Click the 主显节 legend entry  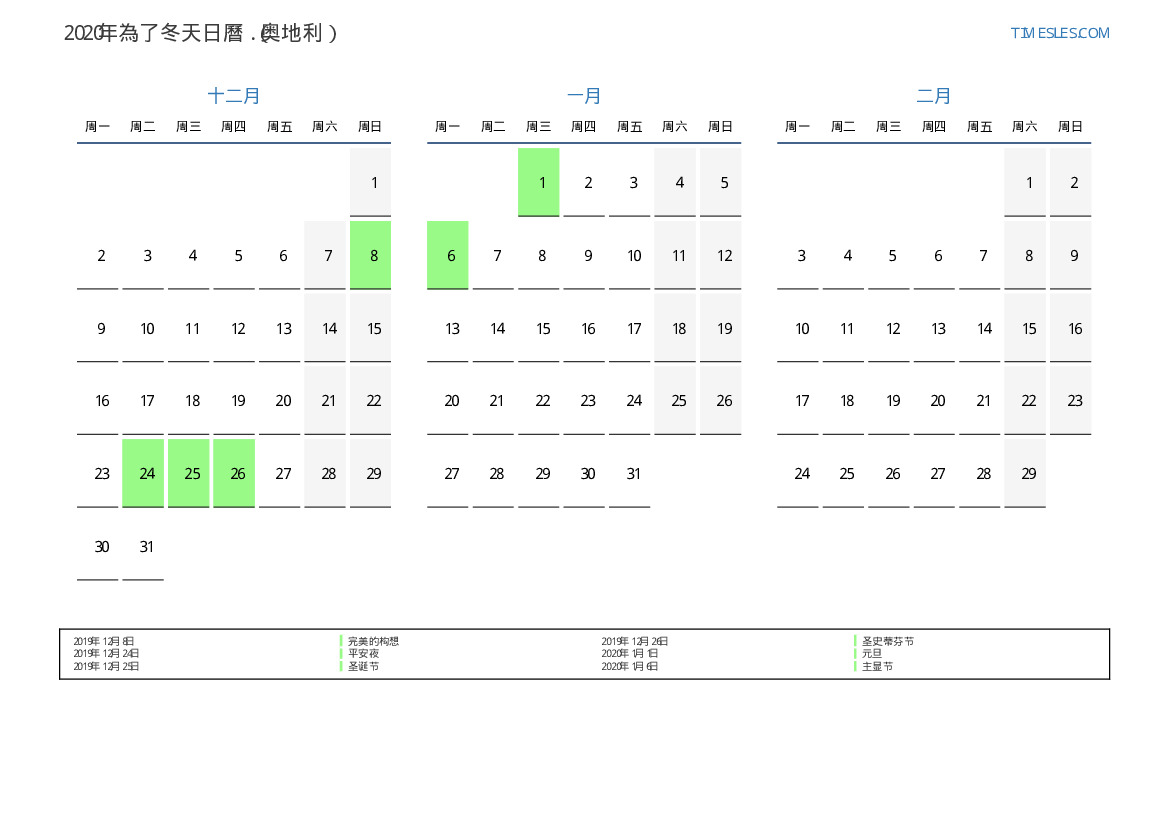tap(877, 666)
